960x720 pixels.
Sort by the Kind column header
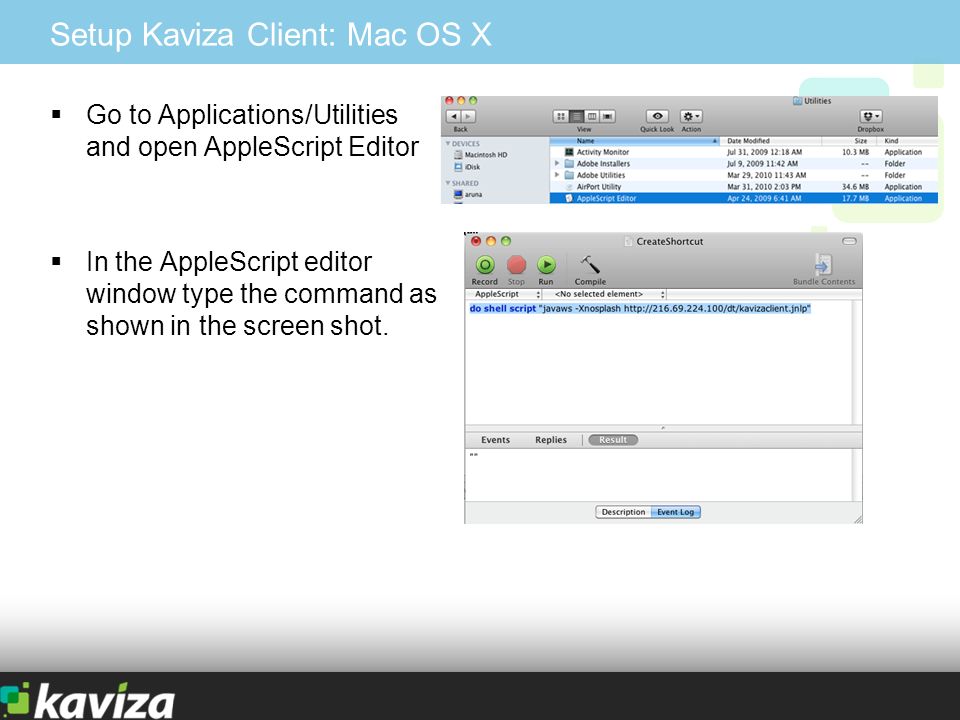click(x=907, y=141)
